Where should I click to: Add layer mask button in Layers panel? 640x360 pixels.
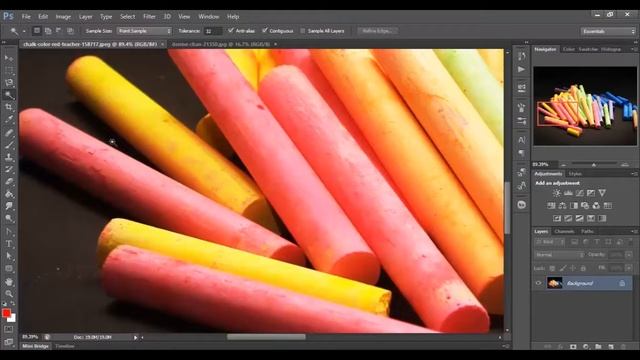tap(573, 347)
